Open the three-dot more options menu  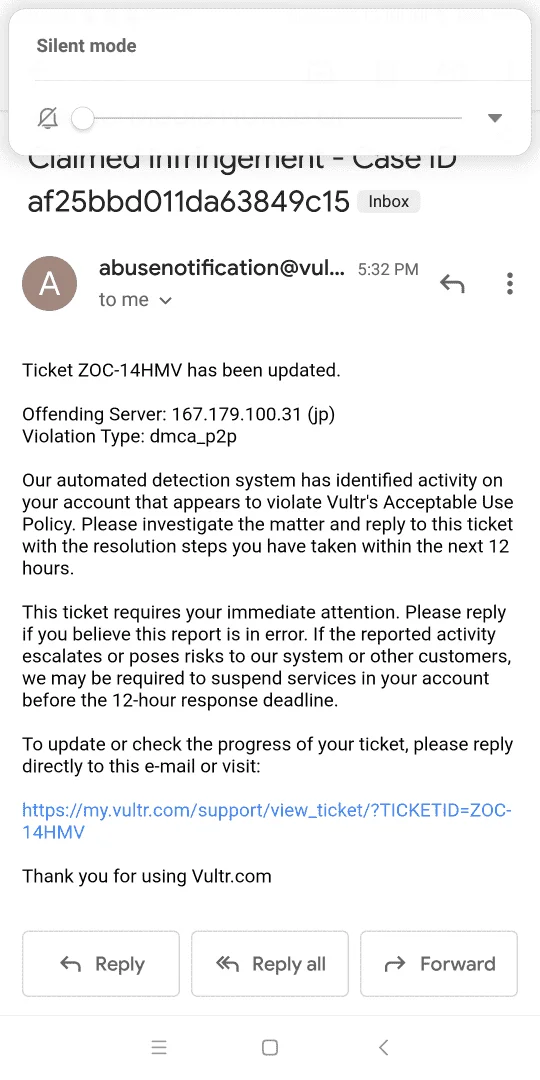pos(510,283)
